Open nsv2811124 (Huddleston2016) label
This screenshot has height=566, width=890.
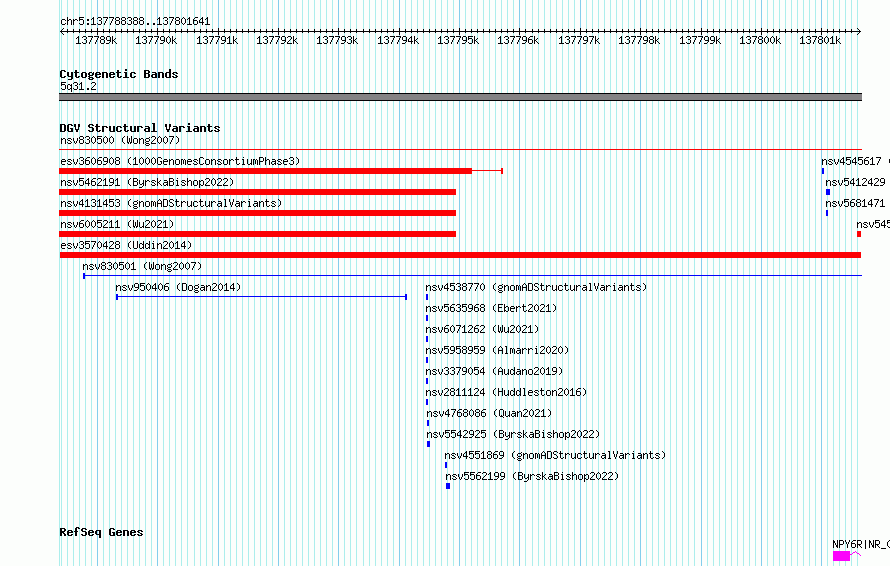point(506,392)
